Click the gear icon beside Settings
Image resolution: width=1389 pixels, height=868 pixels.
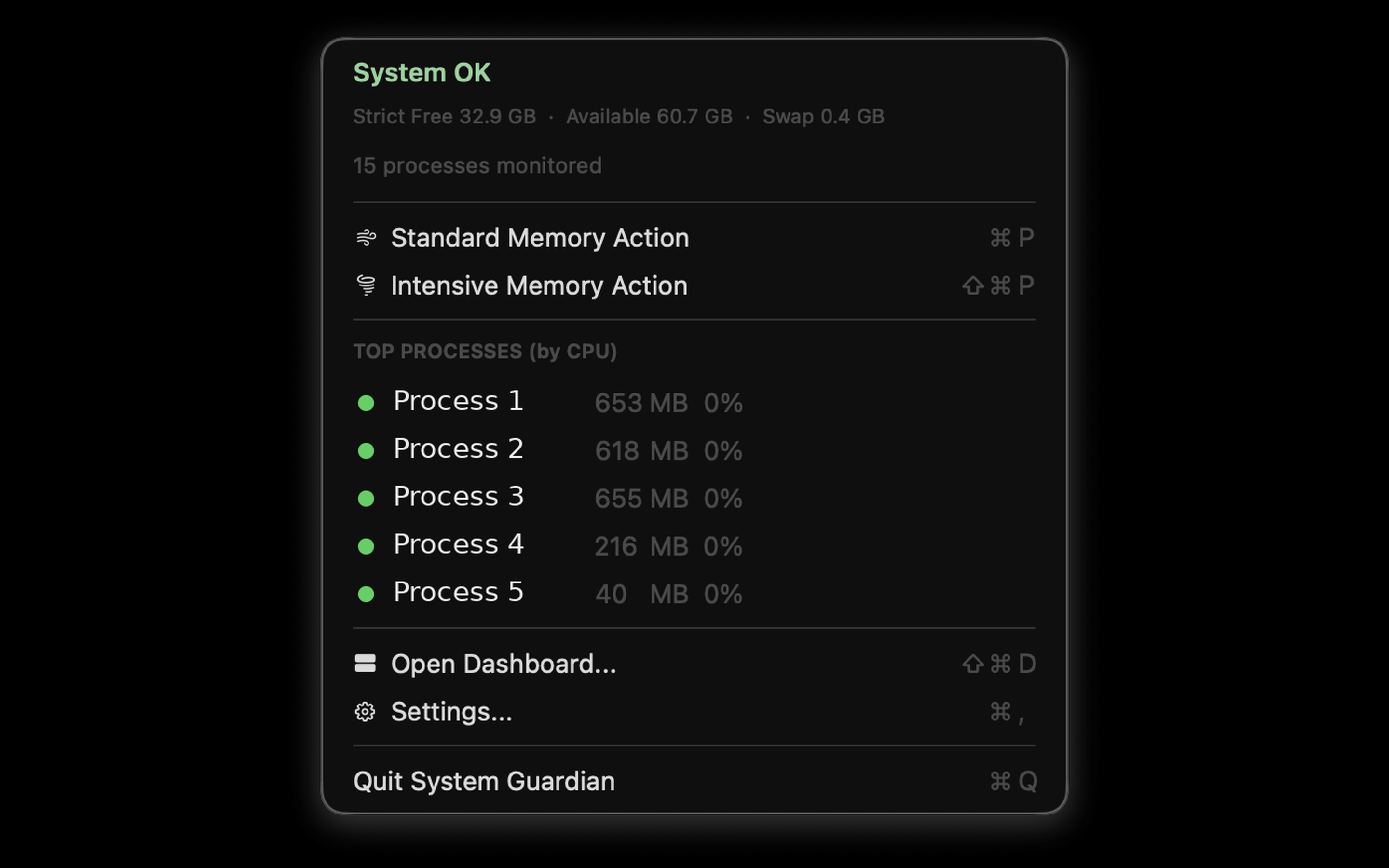pos(366,711)
